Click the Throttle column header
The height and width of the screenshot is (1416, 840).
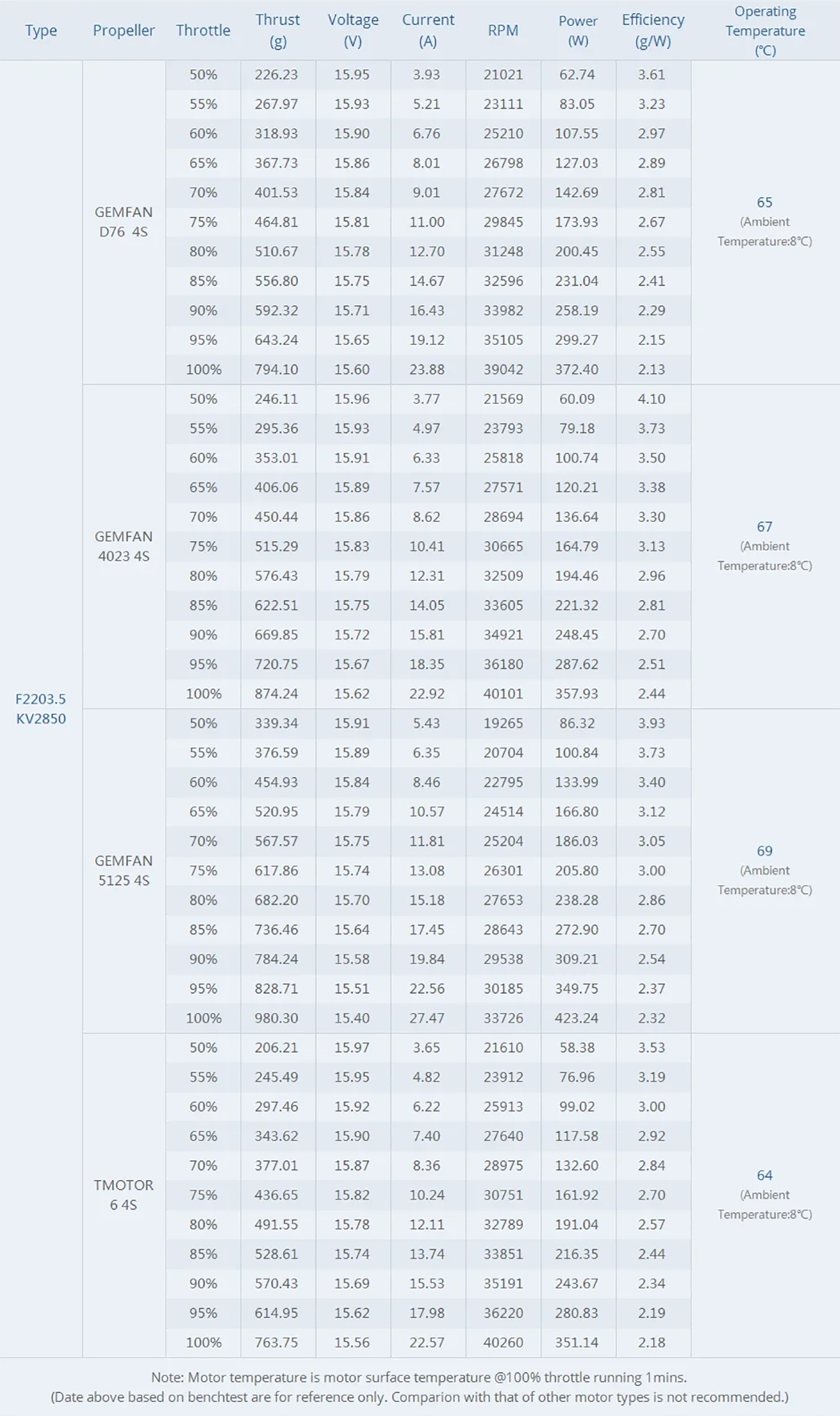[x=203, y=31]
